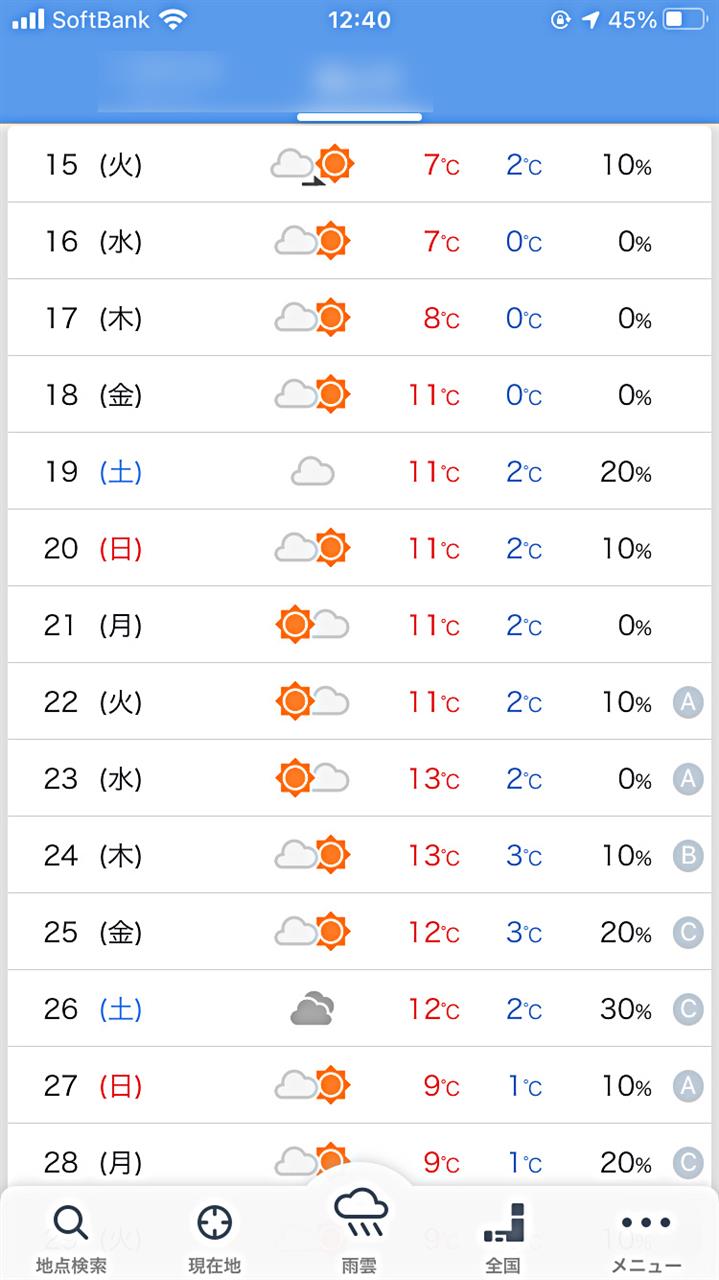Viewport: 719px width, 1280px height.
Task: Tap the reliability B badge for day 24
Action: (687, 856)
